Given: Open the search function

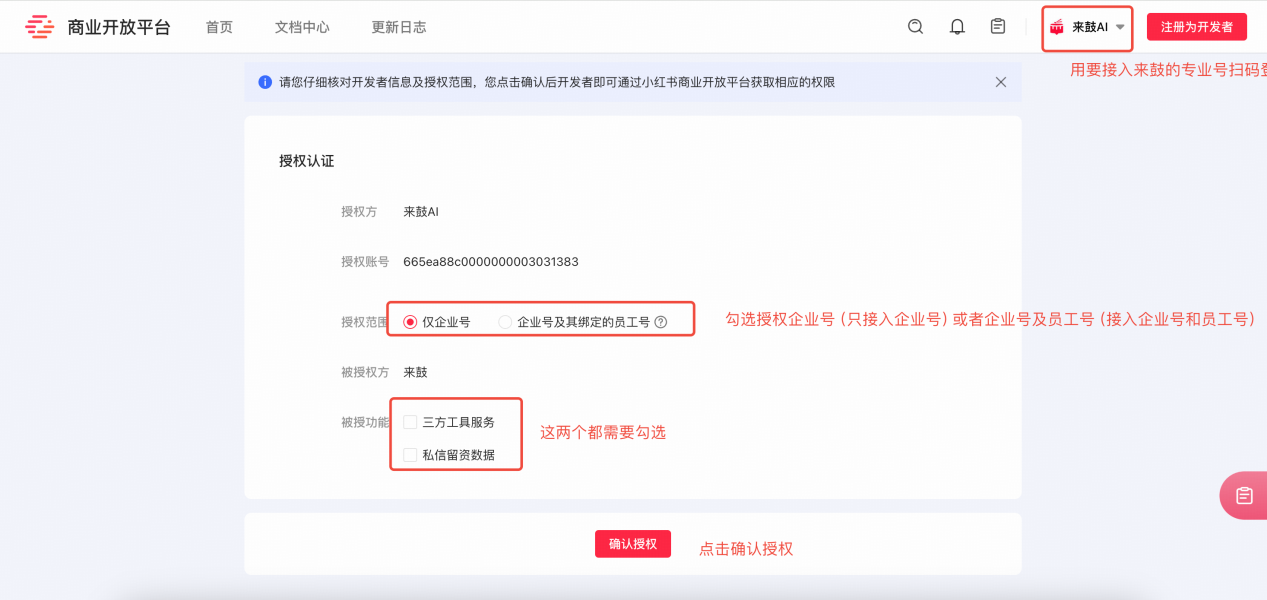Looking at the screenshot, I should click(x=915, y=26).
